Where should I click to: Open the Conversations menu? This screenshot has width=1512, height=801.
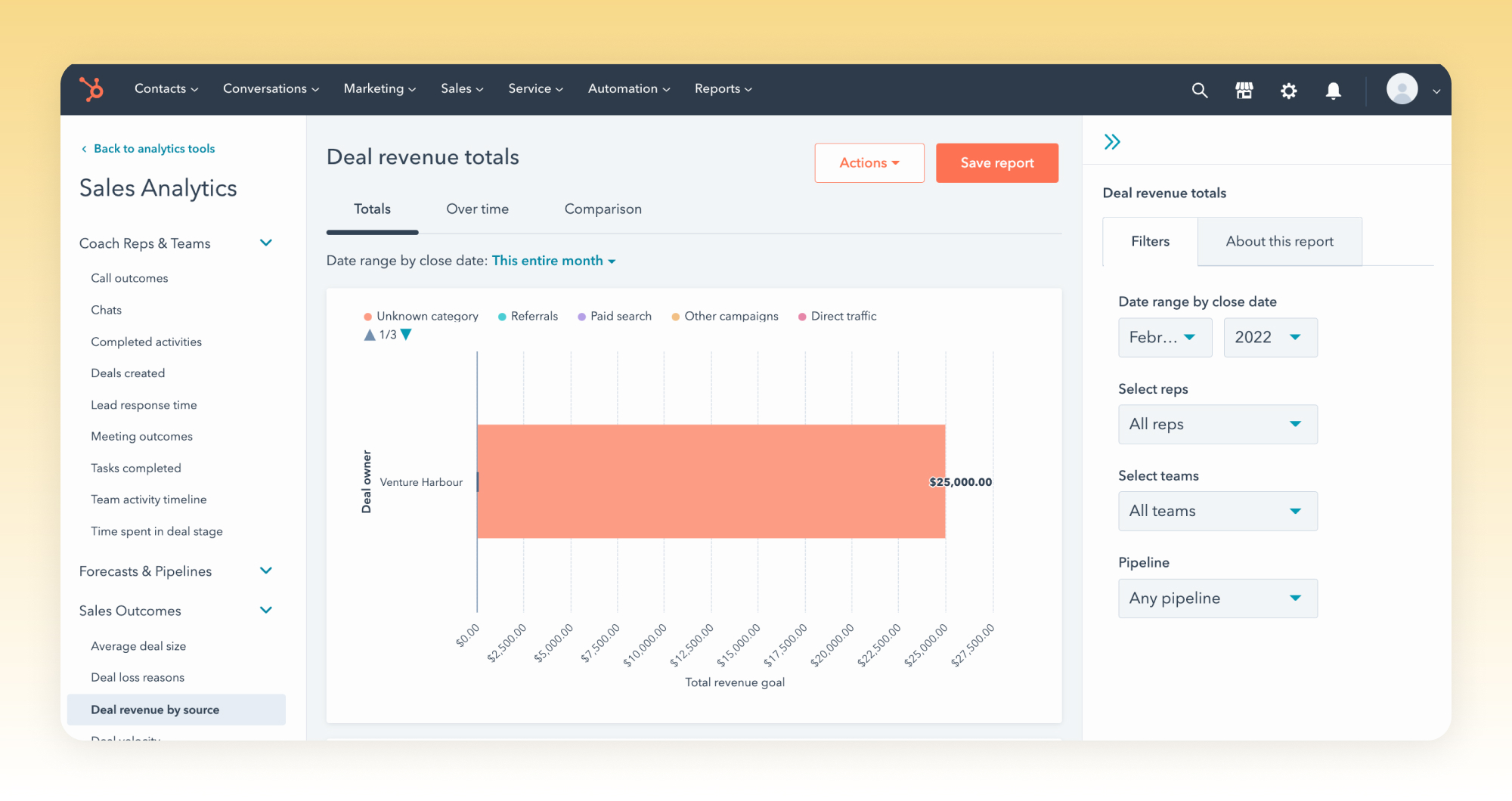[x=271, y=88]
